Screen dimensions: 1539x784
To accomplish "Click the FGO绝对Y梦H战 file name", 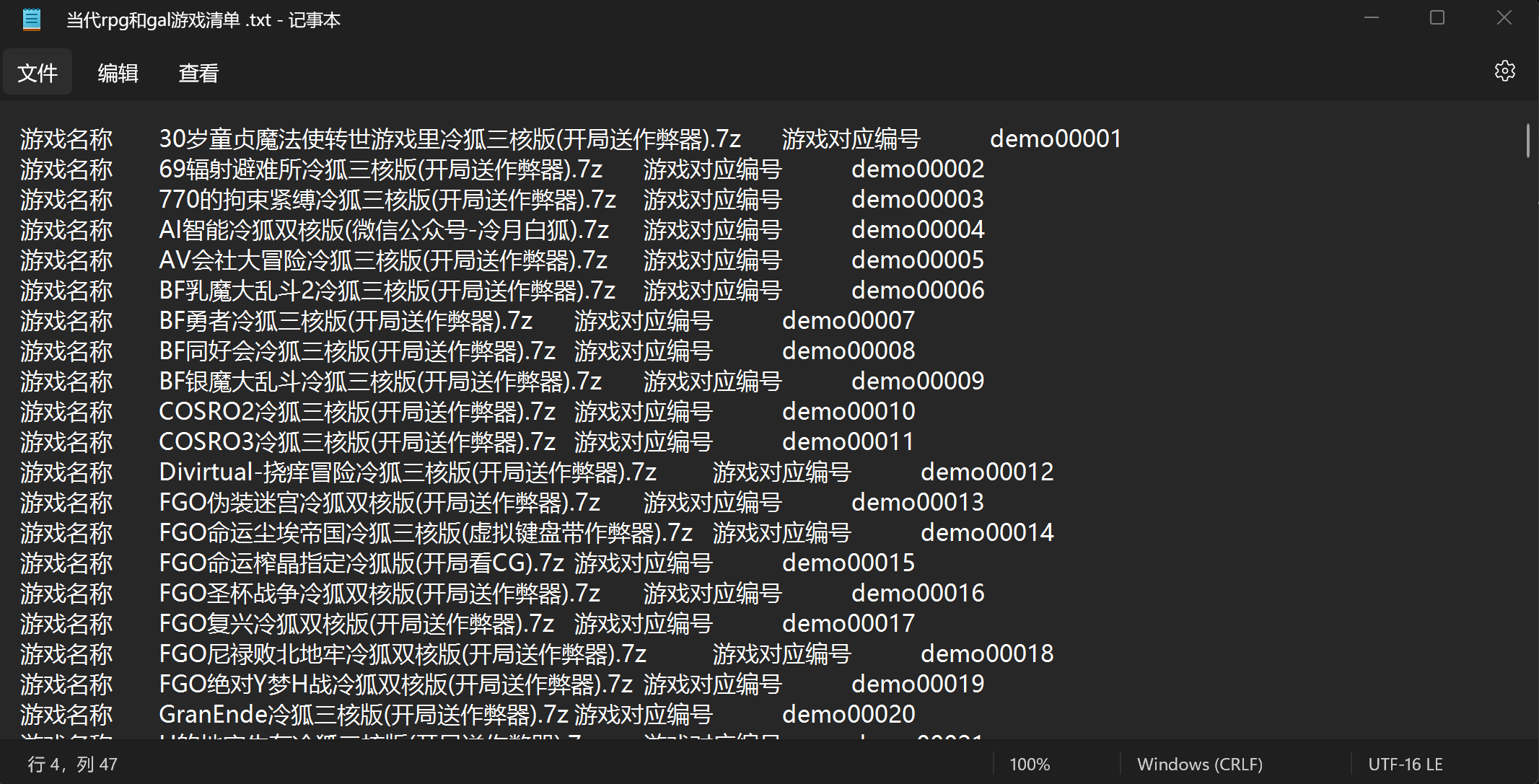I will pos(396,684).
